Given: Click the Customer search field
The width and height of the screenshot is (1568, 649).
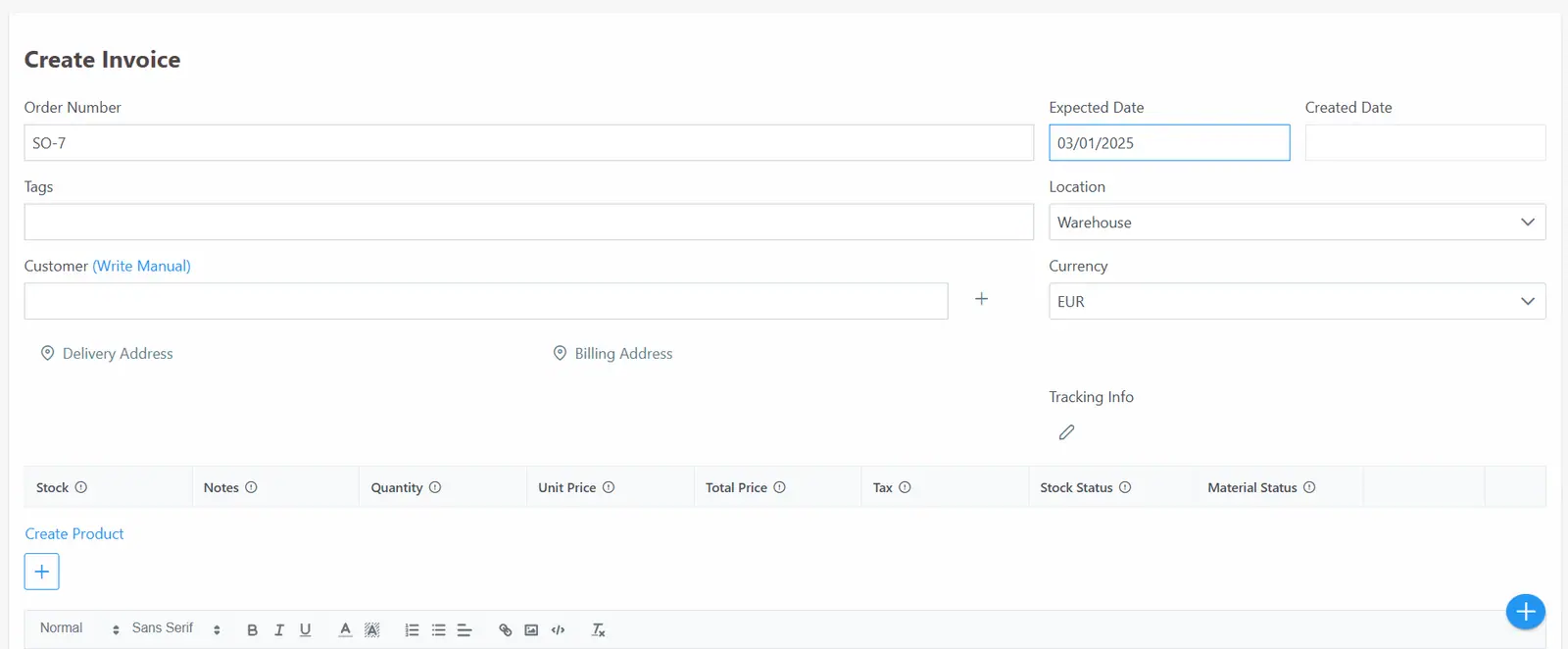Looking at the screenshot, I should coord(486,302).
